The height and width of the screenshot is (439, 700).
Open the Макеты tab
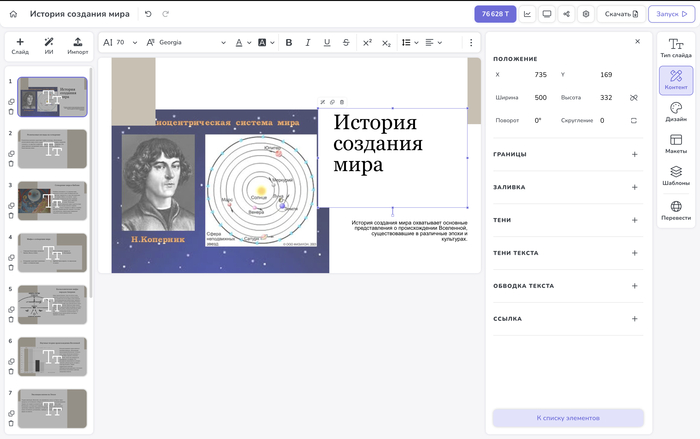tap(676, 144)
